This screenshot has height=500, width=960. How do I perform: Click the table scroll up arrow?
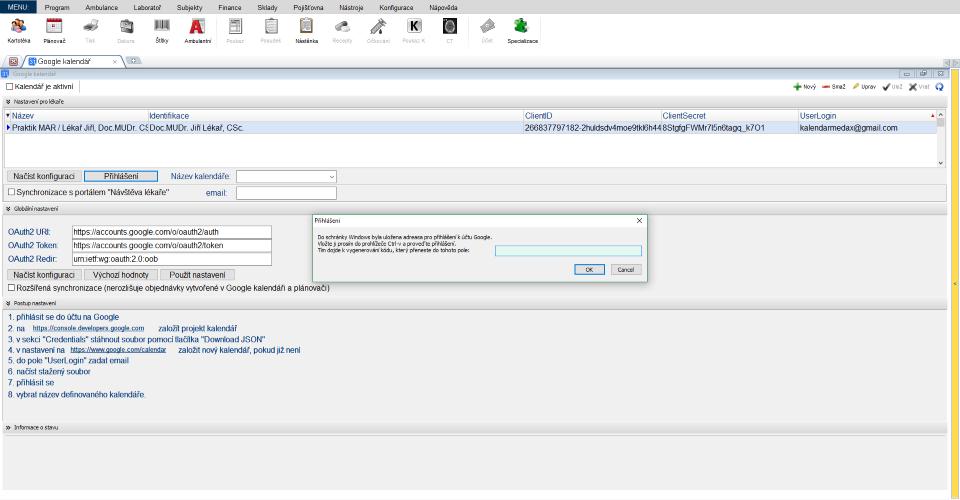click(x=940, y=115)
